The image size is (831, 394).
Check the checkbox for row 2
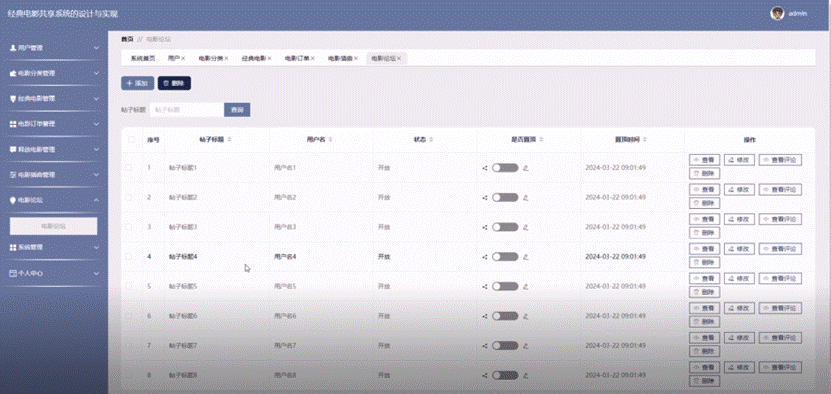tap(128, 197)
